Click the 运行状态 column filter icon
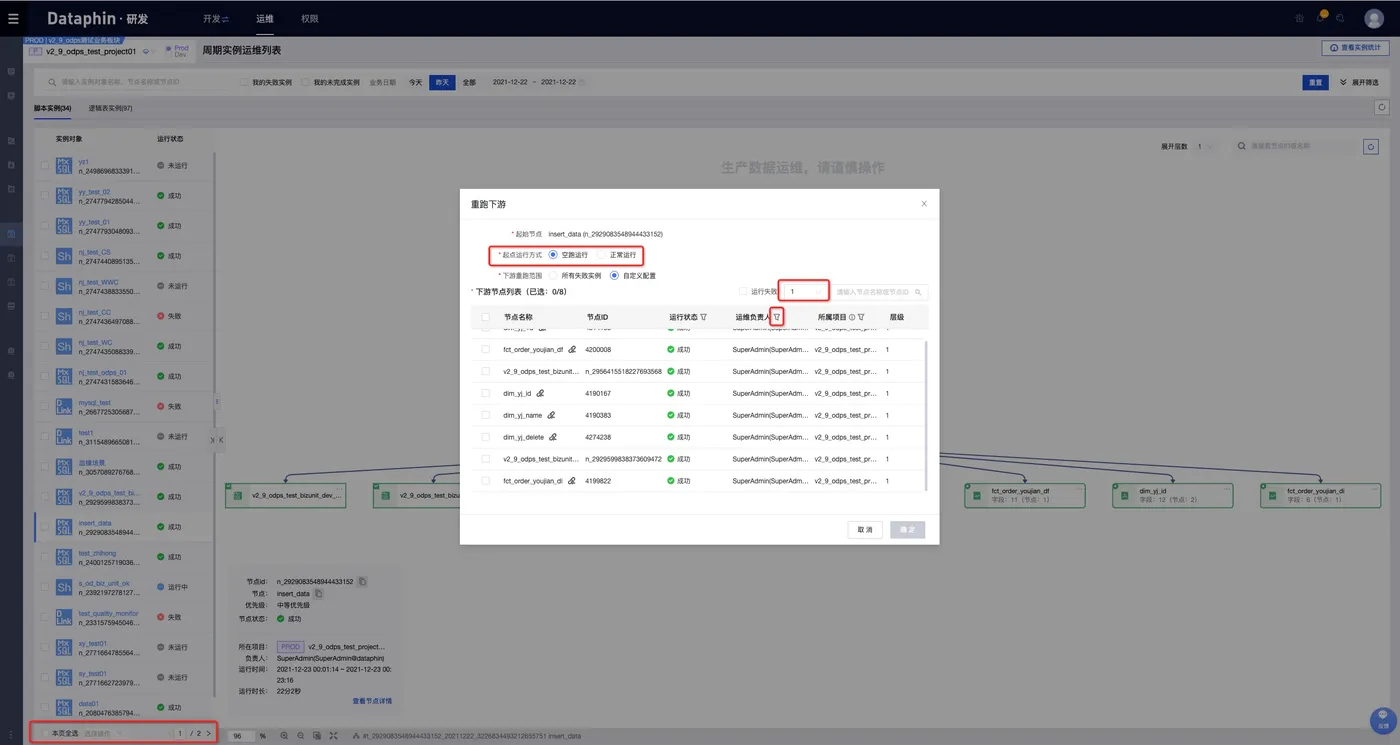Image resolution: width=1400 pixels, height=745 pixels. point(703,317)
